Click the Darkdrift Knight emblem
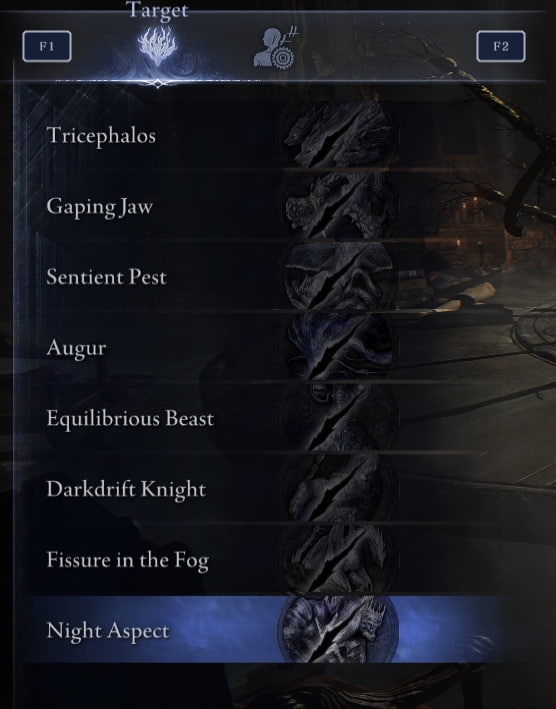Image resolution: width=556 pixels, height=709 pixels. (x=338, y=488)
